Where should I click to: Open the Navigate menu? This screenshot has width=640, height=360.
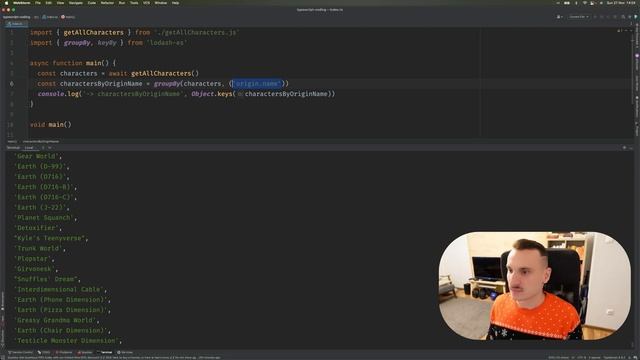(x=76, y=3)
